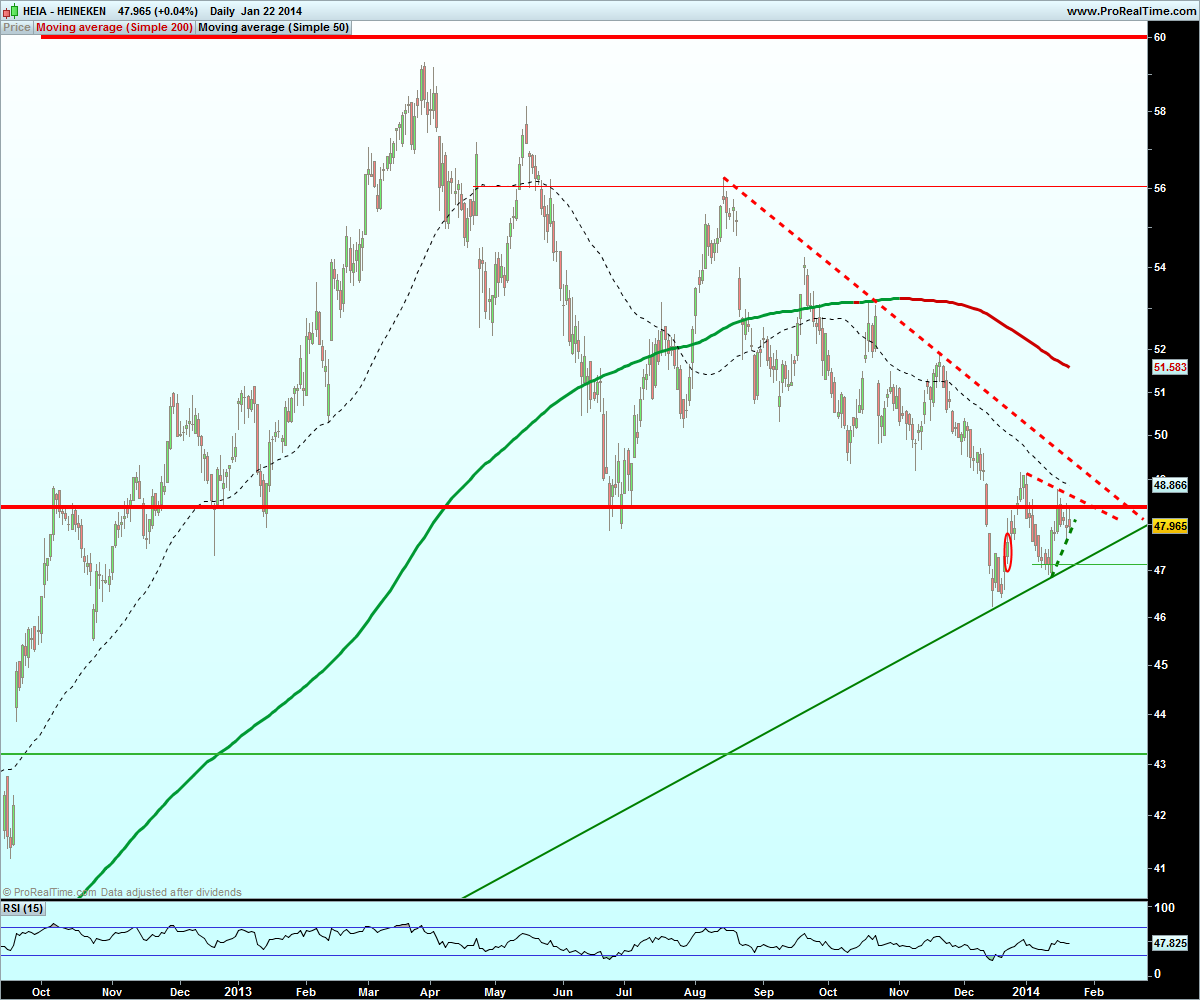Screen dimensions: 1200x1000
Task: Click the red ellipse marker near December low
Action: tap(1008, 552)
